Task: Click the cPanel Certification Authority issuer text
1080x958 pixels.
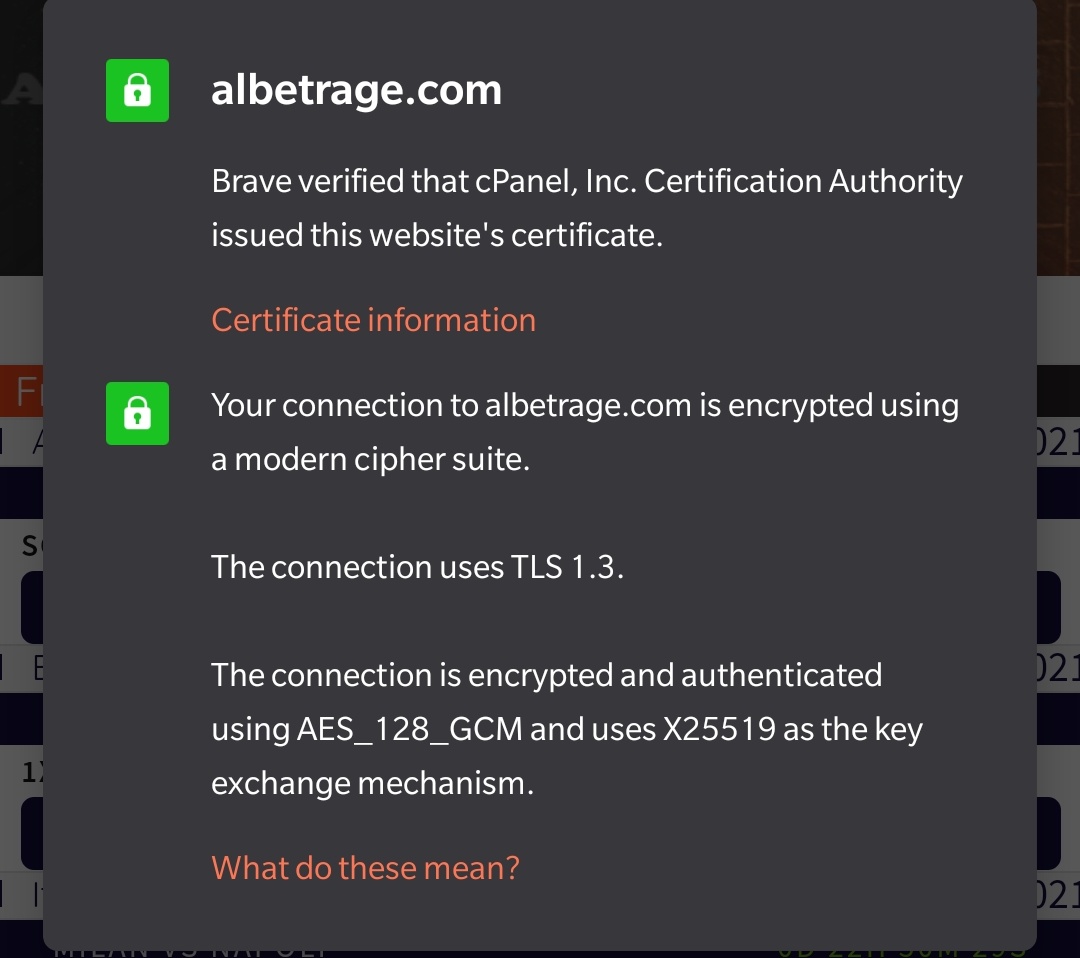Action: (x=586, y=208)
